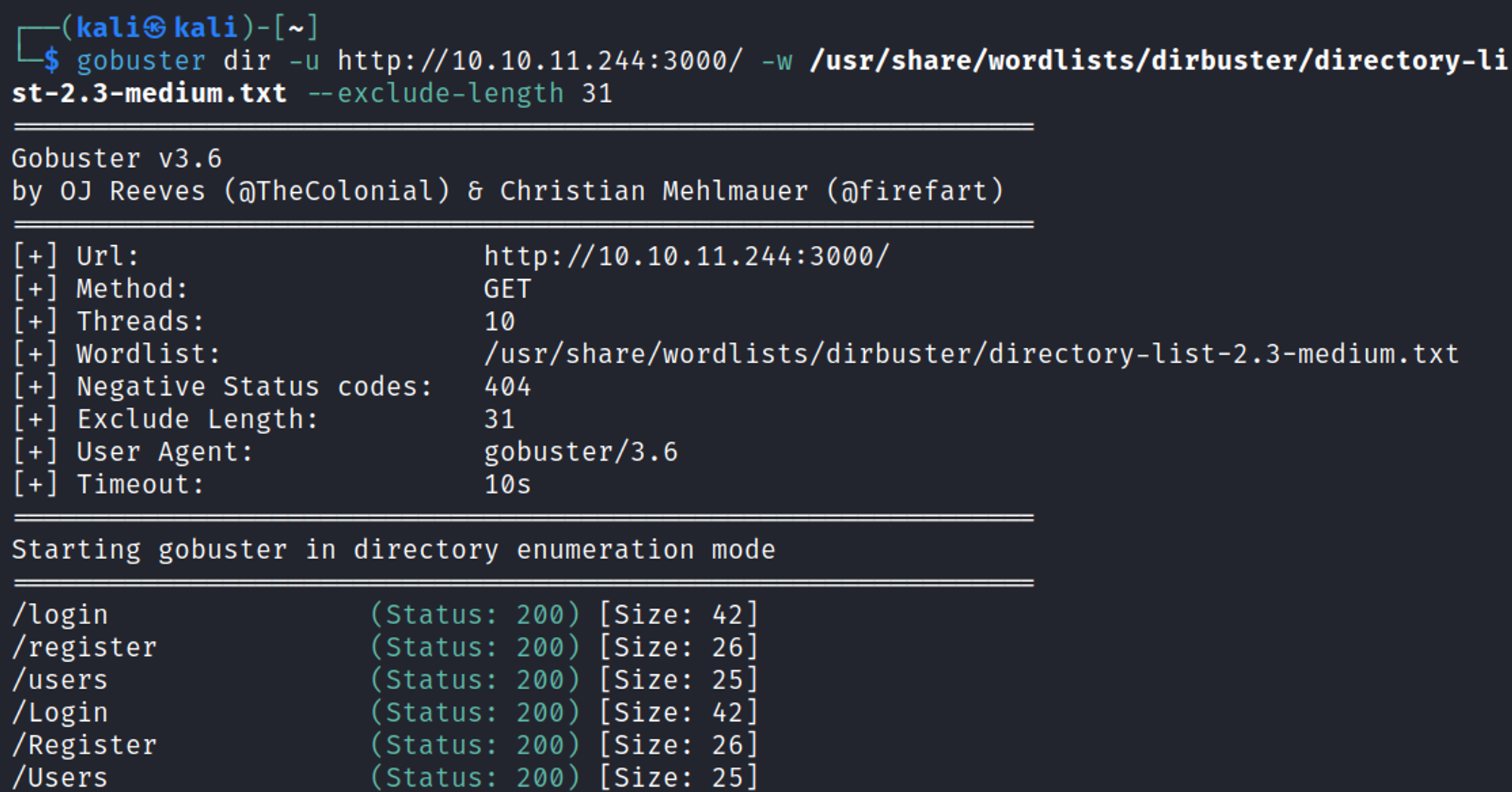Click the target URL in the typed command

click(540, 61)
